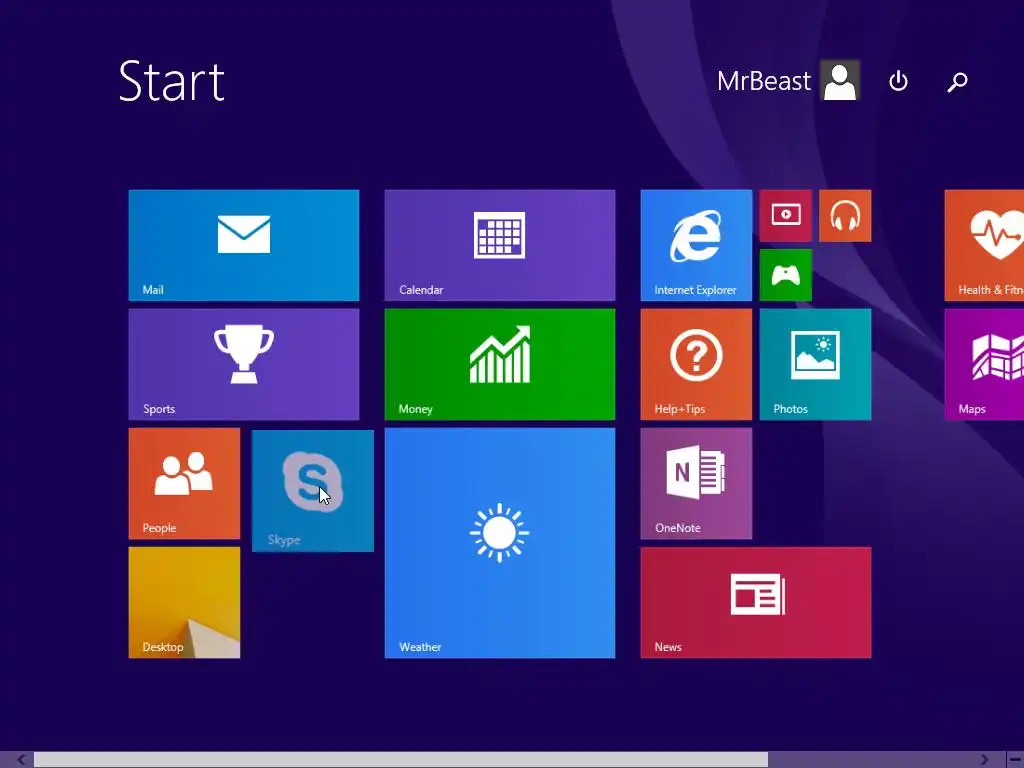Open the Music headphones tile
This screenshot has height=768, width=1024.
pyautogui.click(x=845, y=216)
